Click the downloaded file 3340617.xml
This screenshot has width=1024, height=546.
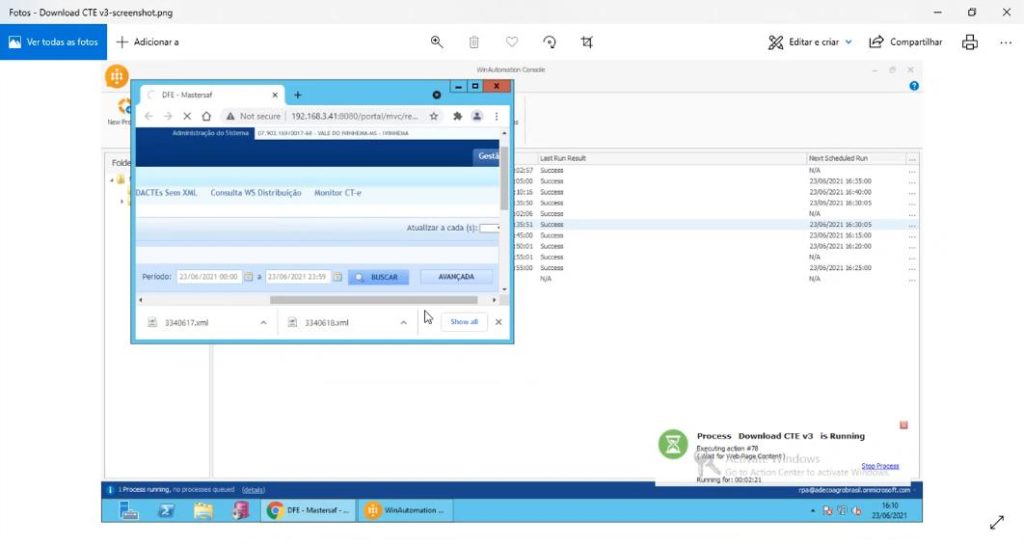(186, 323)
